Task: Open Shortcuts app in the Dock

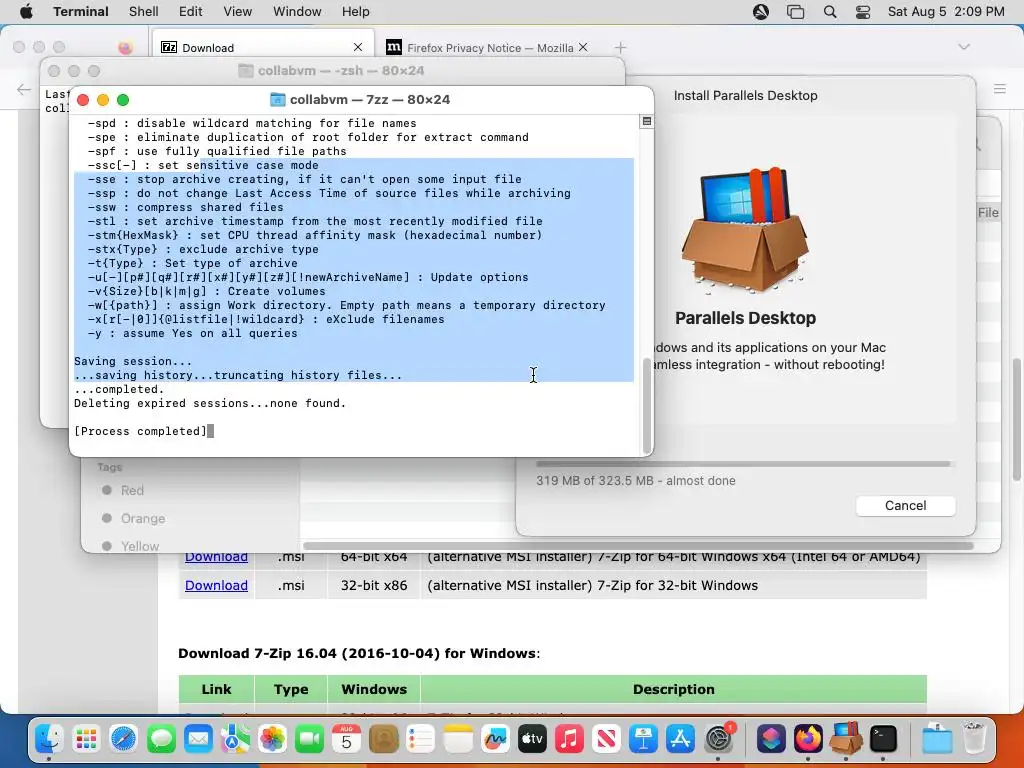Action: (771, 739)
